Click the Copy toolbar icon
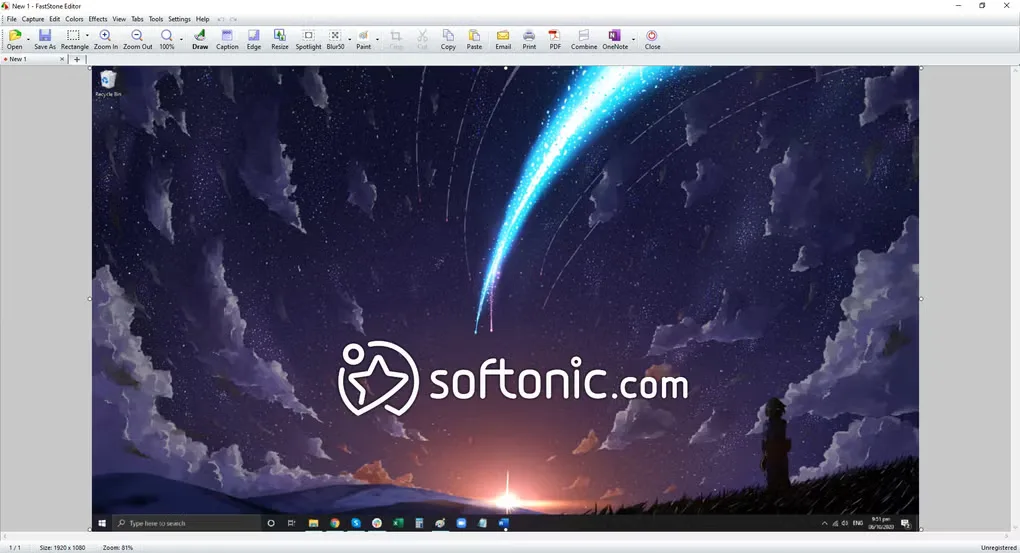Image resolution: width=1020 pixels, height=553 pixels. pos(448,39)
